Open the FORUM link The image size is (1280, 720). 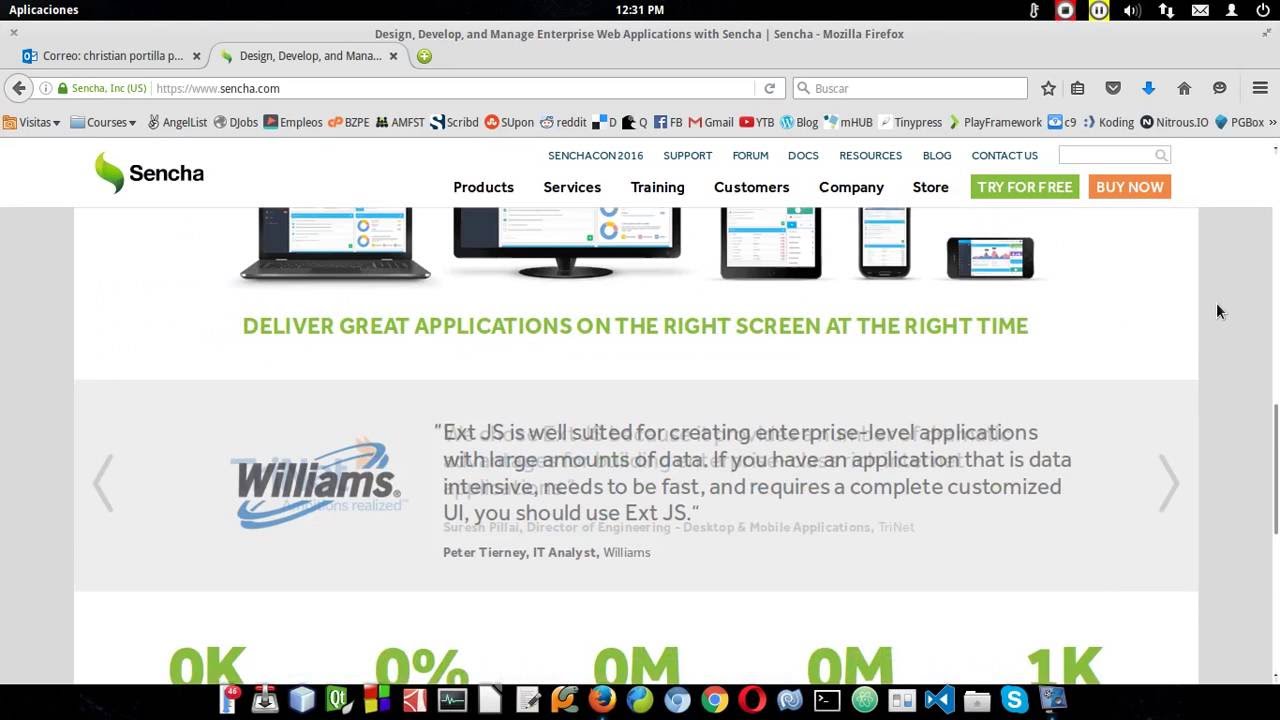pos(750,155)
